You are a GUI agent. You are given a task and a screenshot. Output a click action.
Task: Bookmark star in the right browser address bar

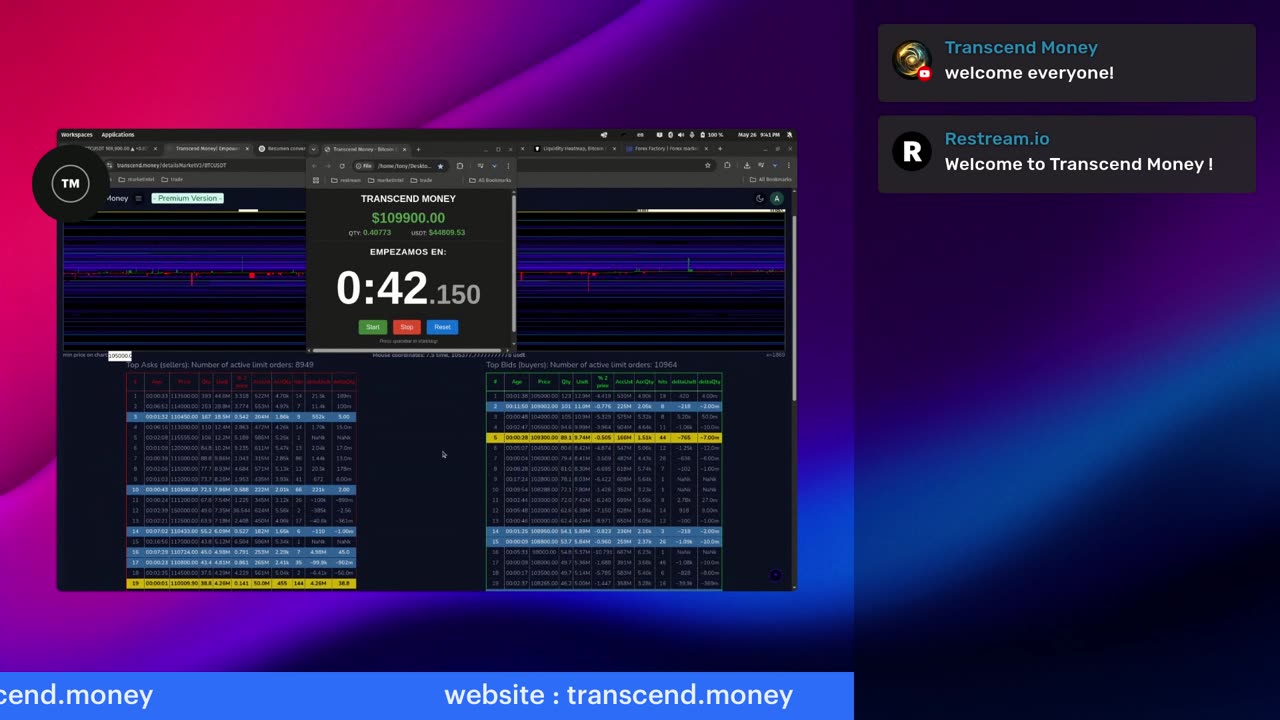click(x=707, y=165)
